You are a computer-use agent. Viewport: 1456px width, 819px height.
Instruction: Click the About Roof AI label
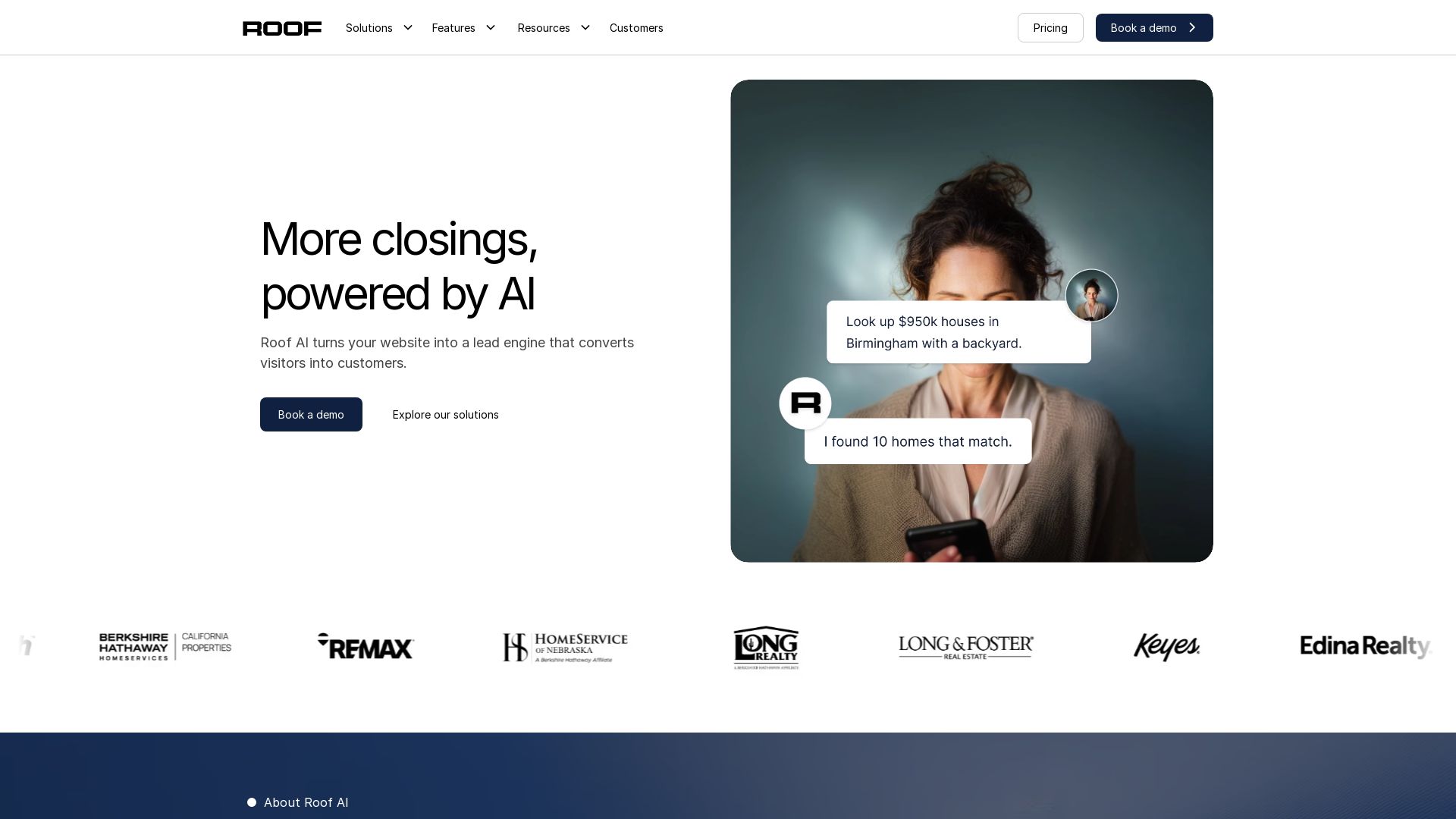coord(306,802)
